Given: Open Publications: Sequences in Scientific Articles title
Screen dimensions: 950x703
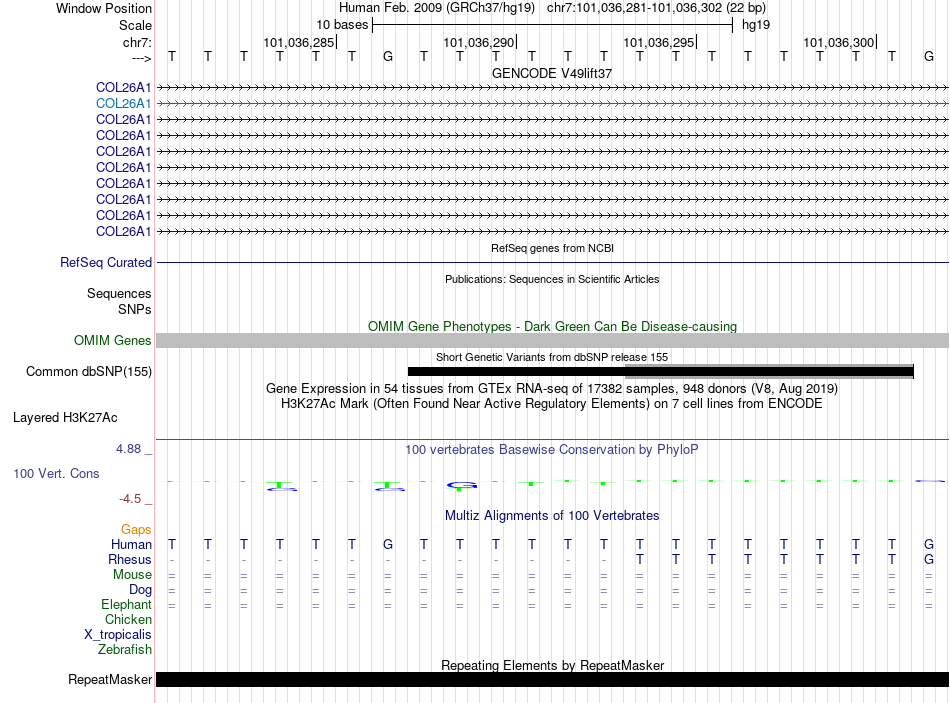Looking at the screenshot, I should coord(552,279).
